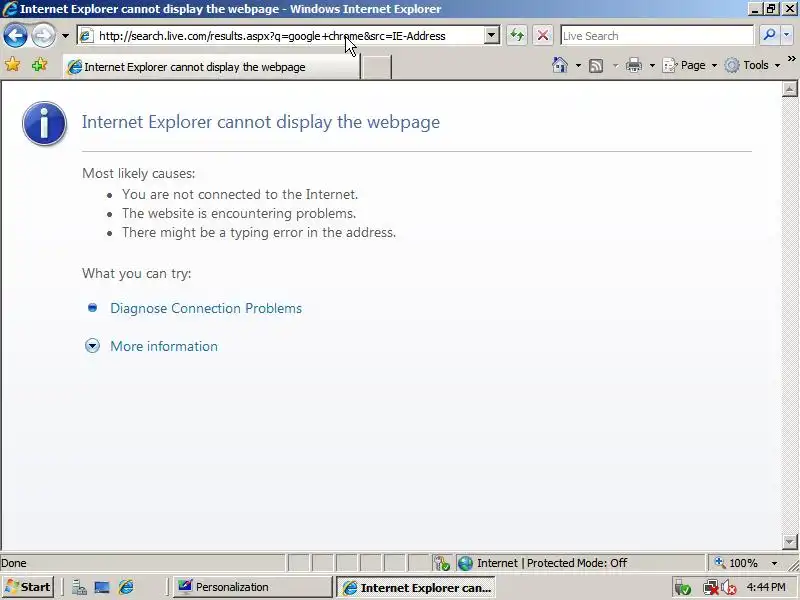Click the Print icon
This screenshot has width=800, height=600.
pyautogui.click(x=634, y=66)
